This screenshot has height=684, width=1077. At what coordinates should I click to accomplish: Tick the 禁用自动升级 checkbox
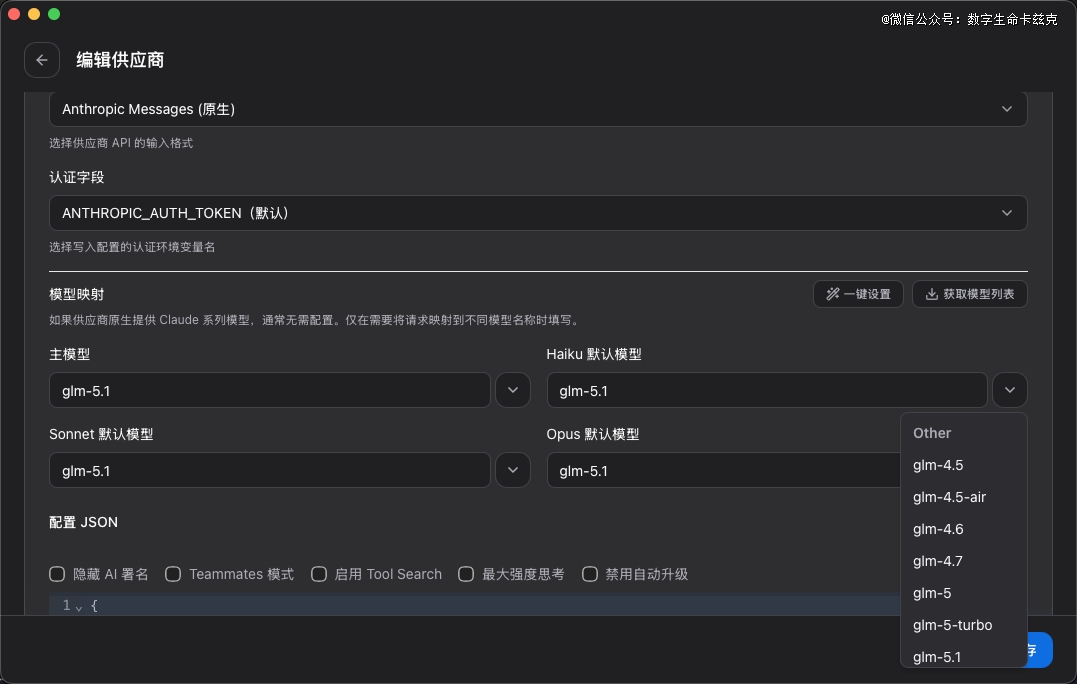pos(590,574)
